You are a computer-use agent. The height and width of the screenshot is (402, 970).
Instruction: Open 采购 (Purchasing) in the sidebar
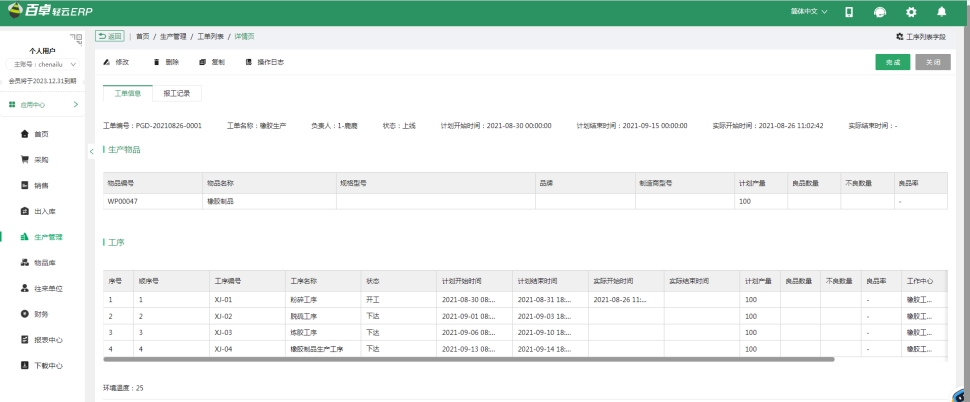pyautogui.click(x=41, y=159)
